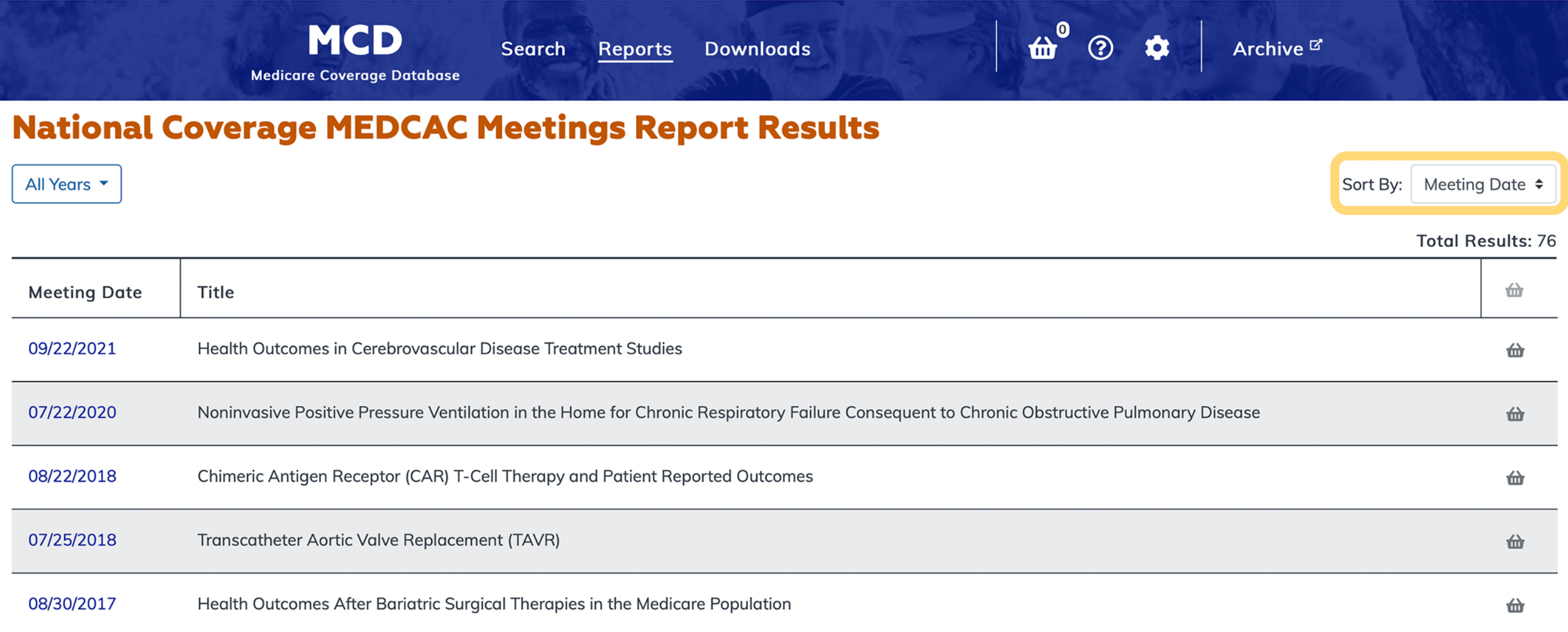Open the 08/30/2017 meeting date link
Viewport: 1568px width, 632px height.
[x=72, y=603]
